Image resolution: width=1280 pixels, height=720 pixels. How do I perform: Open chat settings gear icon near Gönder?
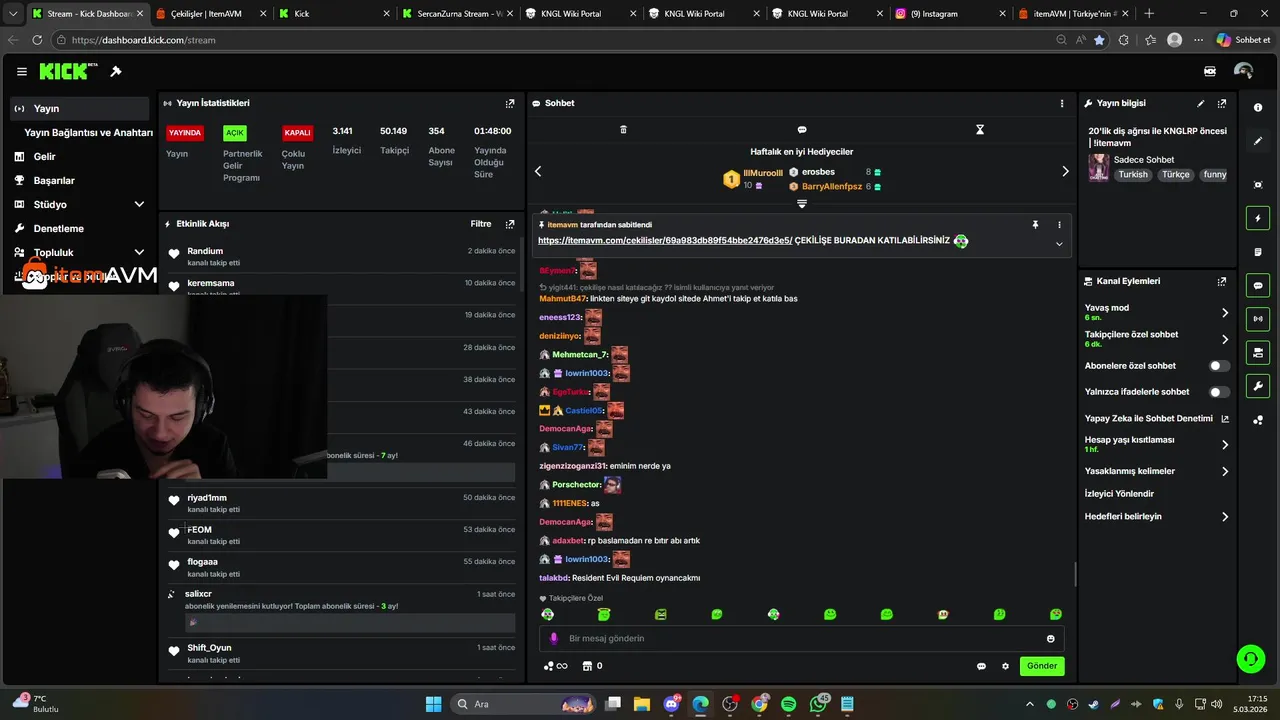click(1005, 666)
